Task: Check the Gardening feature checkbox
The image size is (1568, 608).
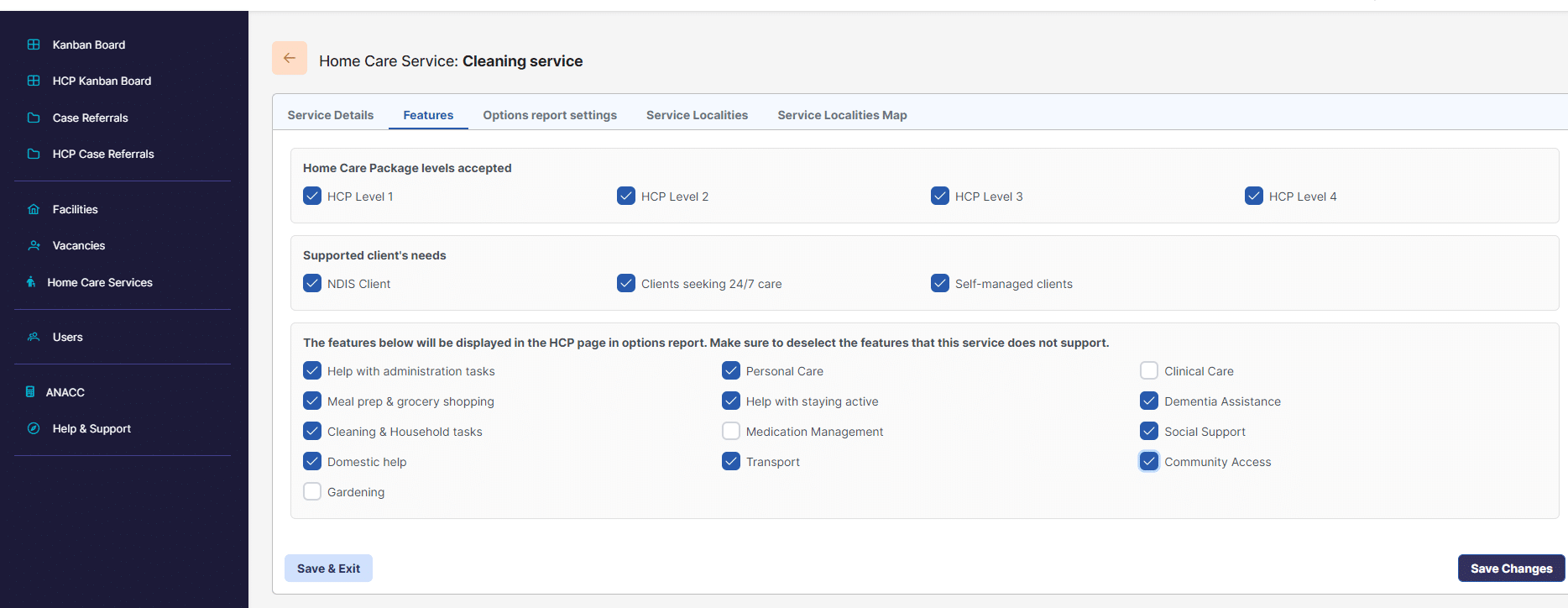Action: [x=312, y=492]
